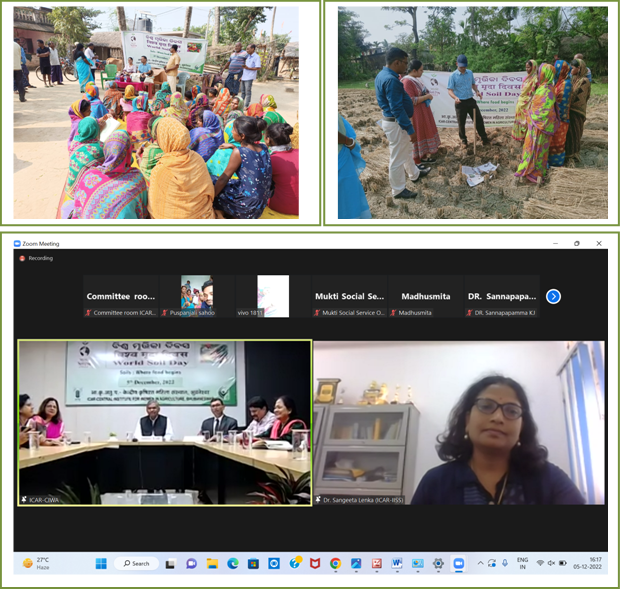621x590 pixels.
Task: Select the ICAR-CIWA main video tile
Action: [x=165, y=422]
